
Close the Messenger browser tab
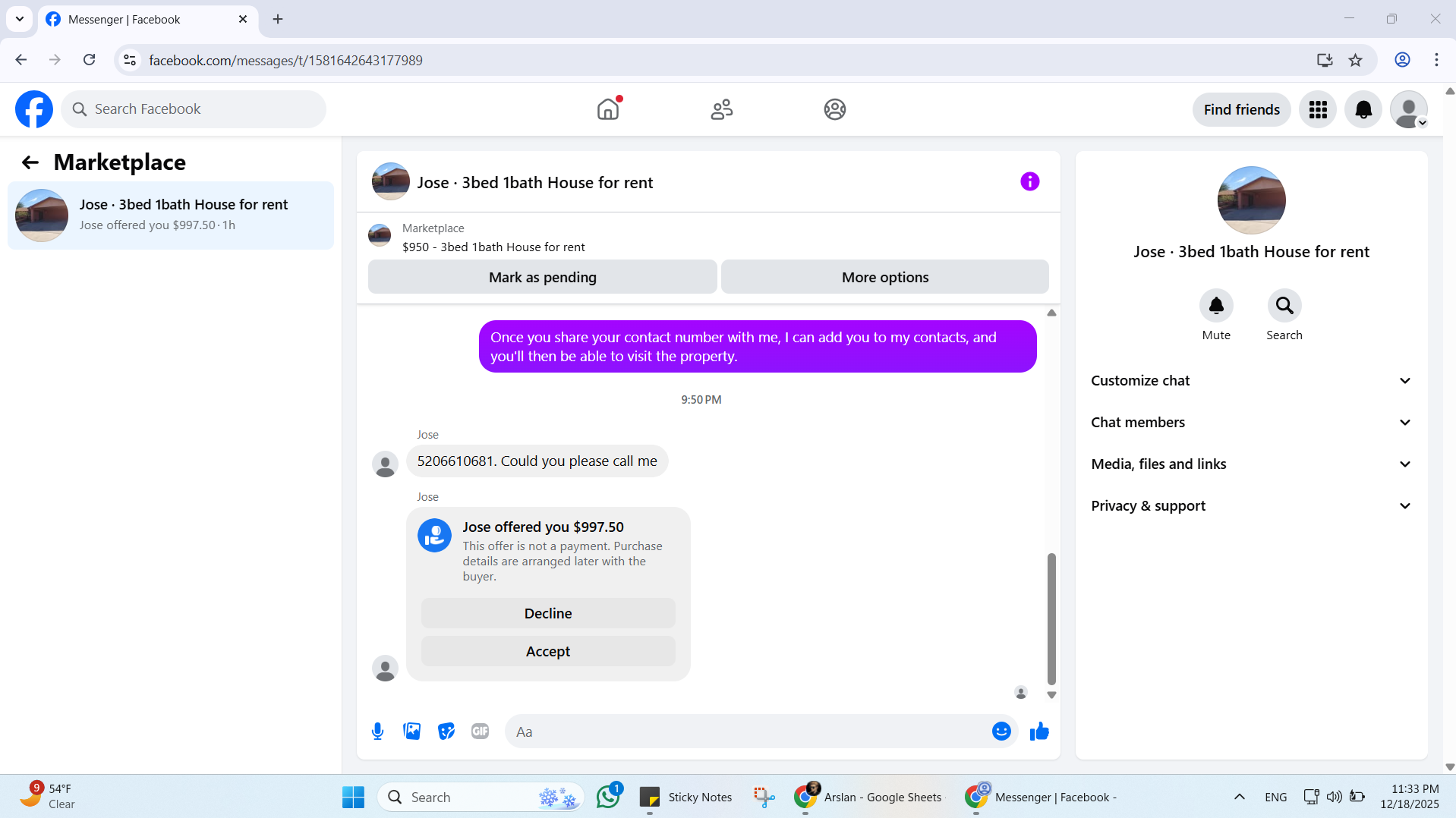243,19
